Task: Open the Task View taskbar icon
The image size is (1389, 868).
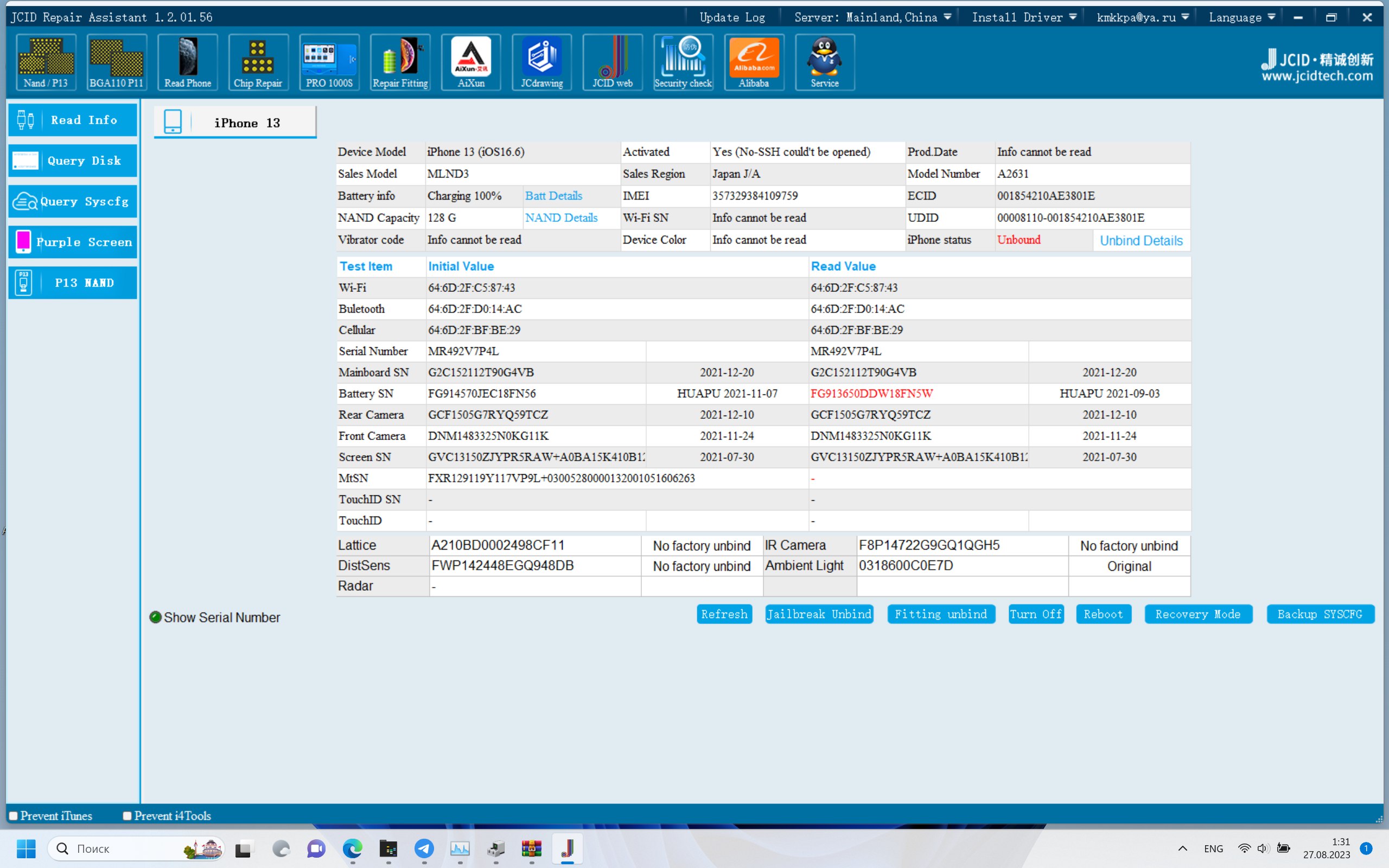Action: (x=243, y=848)
